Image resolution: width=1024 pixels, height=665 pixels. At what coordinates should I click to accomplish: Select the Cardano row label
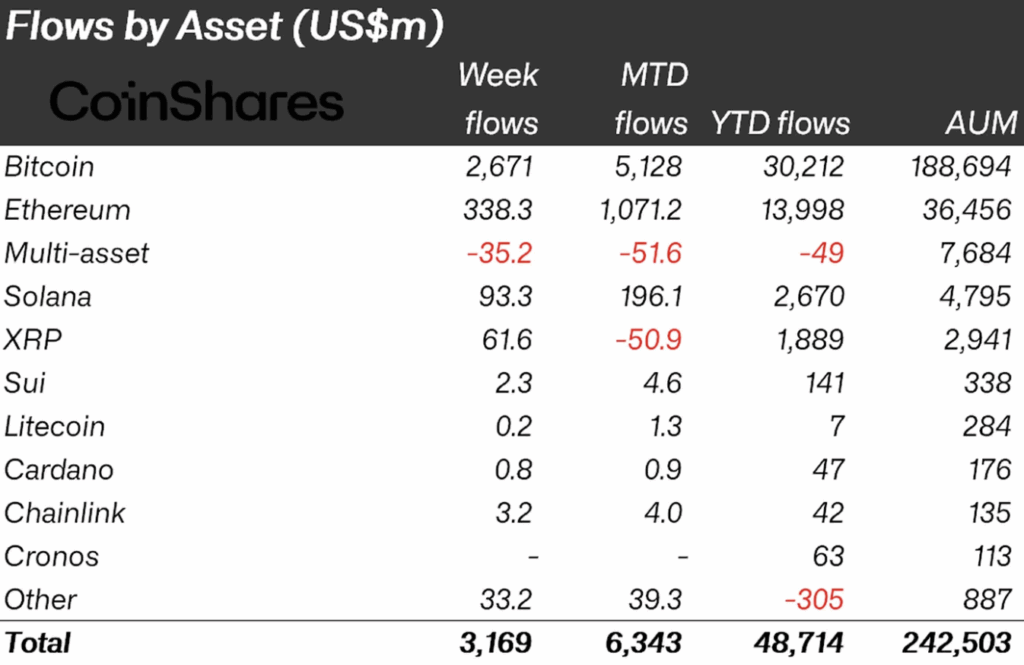[x=58, y=469]
